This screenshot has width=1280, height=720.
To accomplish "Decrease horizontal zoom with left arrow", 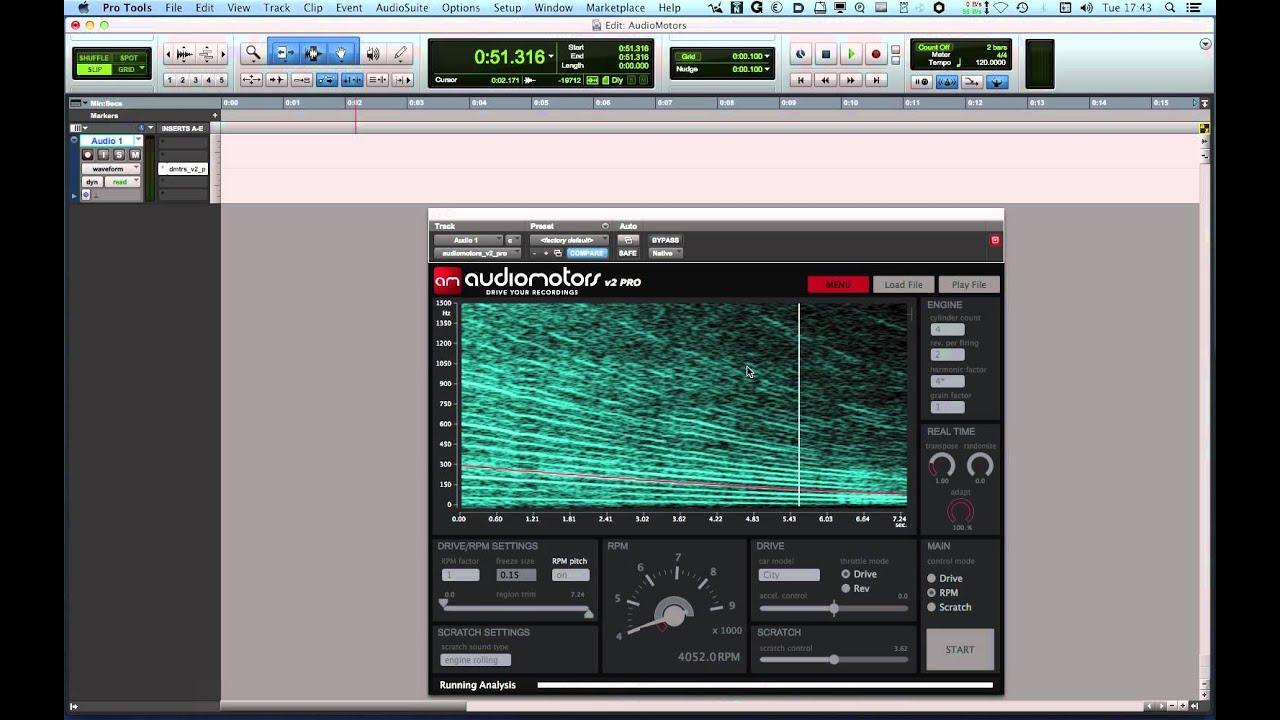I will tap(169, 54).
